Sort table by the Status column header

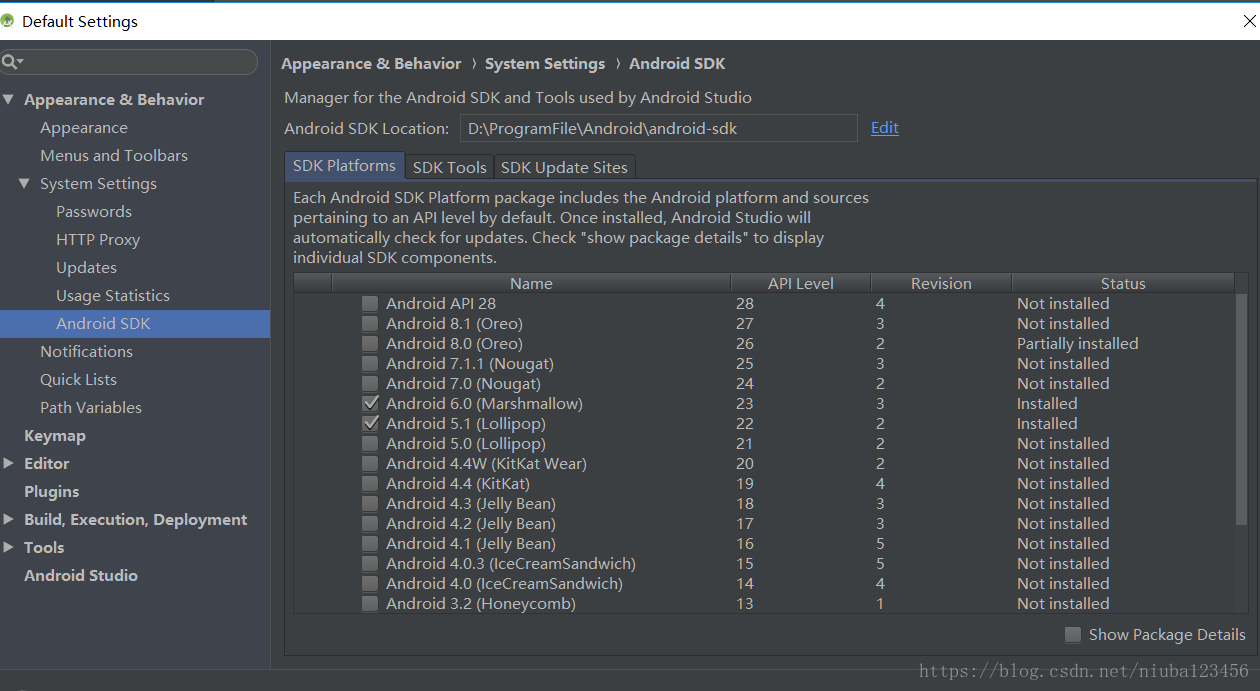click(1123, 283)
